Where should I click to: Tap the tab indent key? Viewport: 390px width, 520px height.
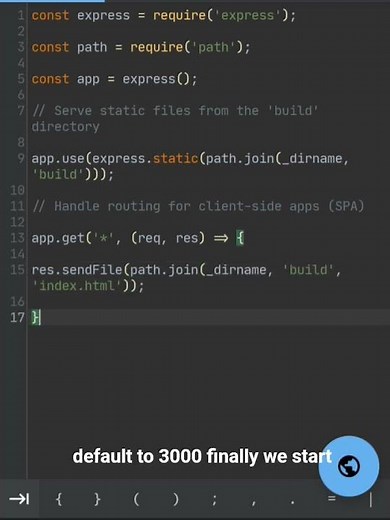[19, 499]
